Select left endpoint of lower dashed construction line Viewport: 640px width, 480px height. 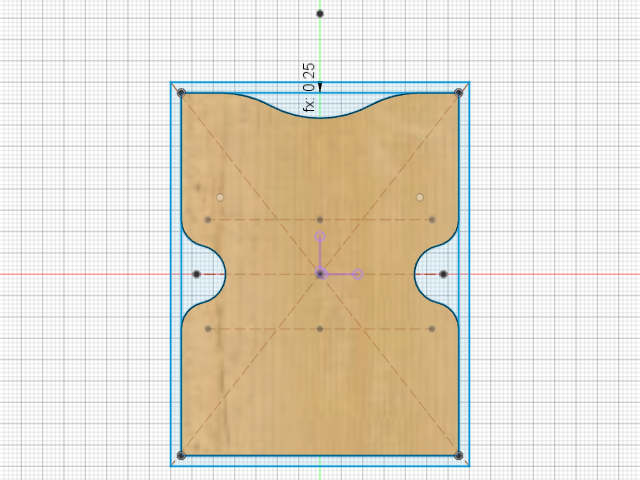pyautogui.click(x=208, y=329)
